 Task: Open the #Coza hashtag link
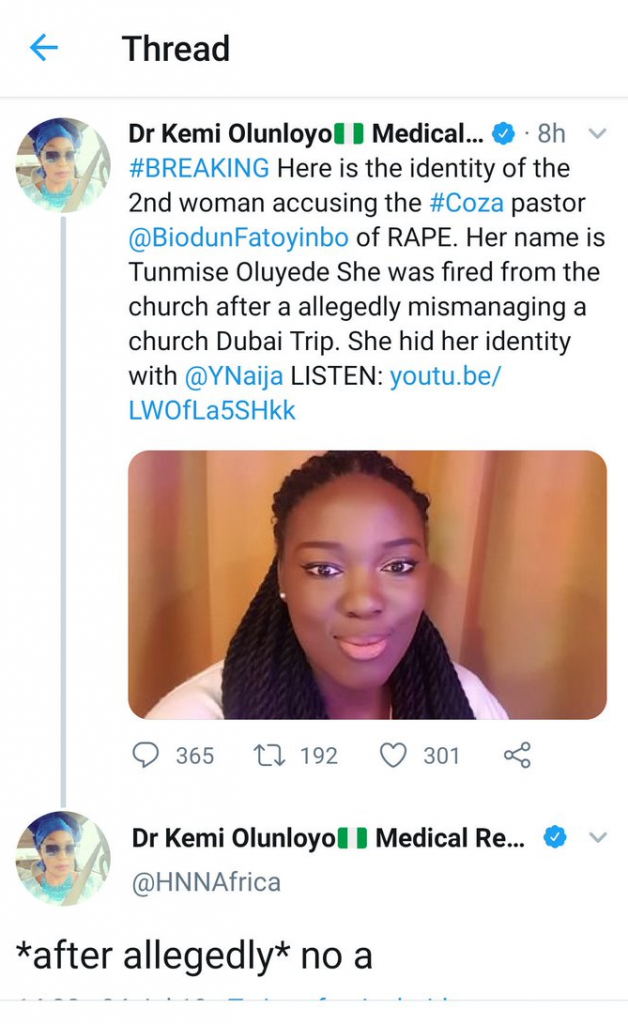click(469, 203)
